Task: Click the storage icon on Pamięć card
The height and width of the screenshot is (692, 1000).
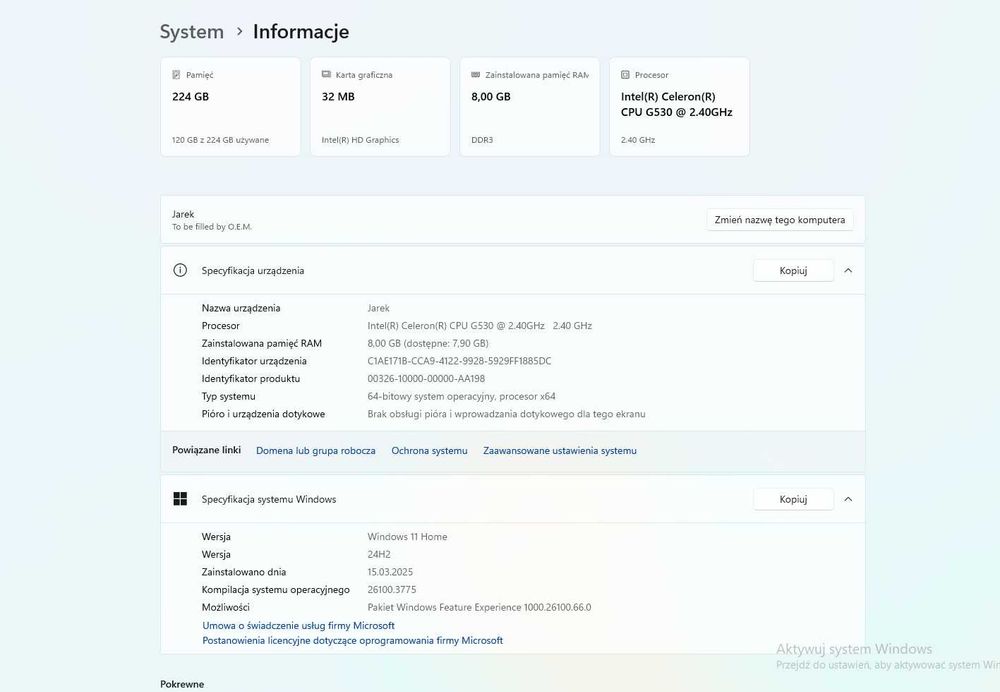Action: pos(176,75)
